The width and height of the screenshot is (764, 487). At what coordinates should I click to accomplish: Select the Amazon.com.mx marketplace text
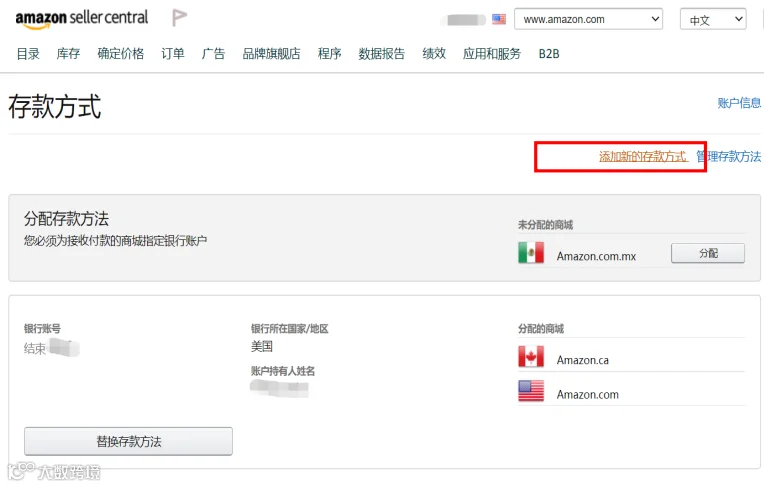[596, 256]
